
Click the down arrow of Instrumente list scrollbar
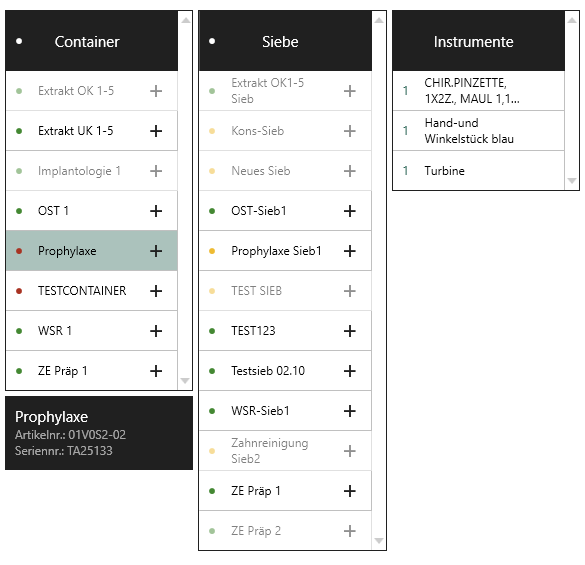(x=572, y=181)
